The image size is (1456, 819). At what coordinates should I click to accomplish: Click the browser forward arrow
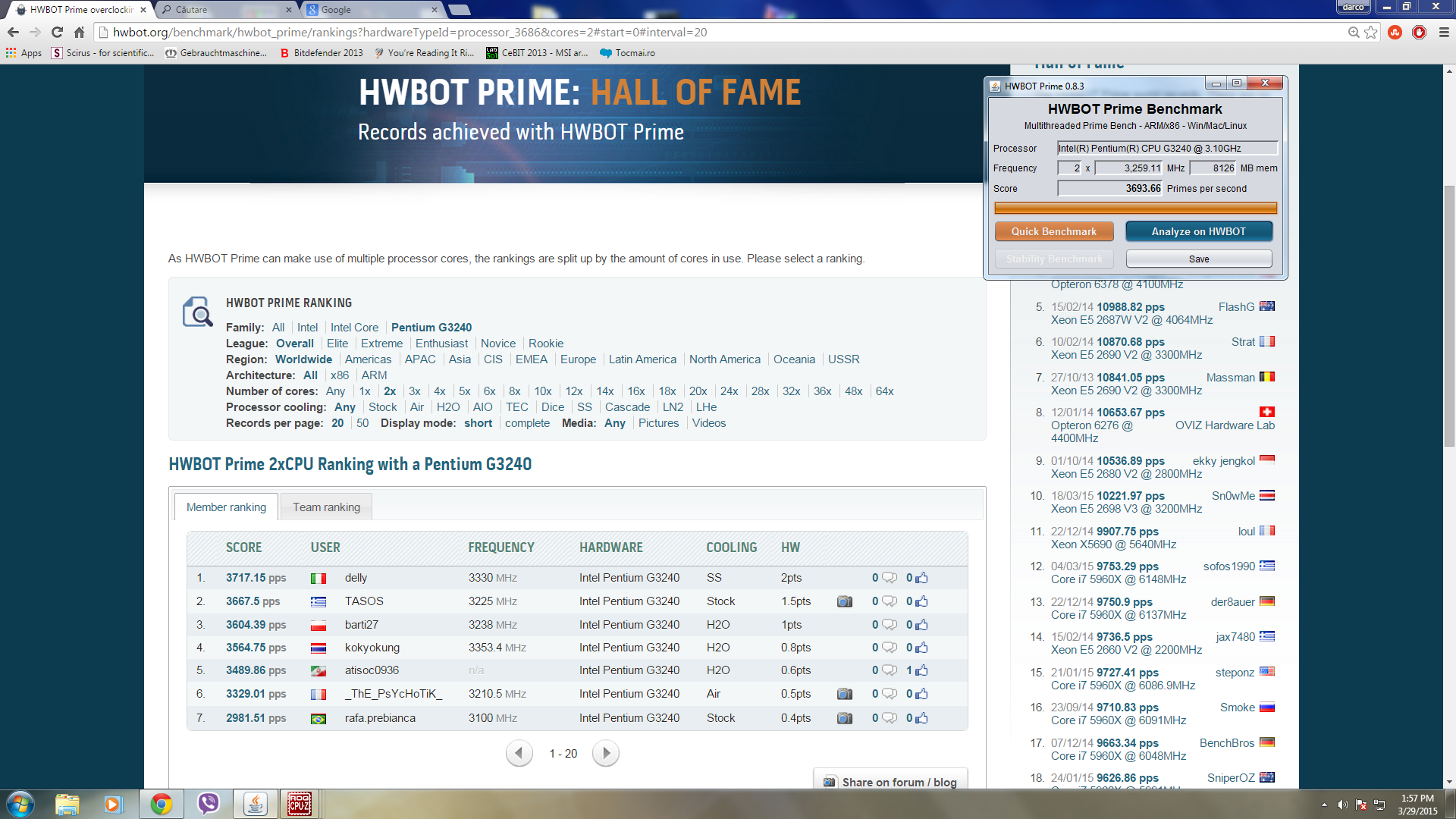pyautogui.click(x=35, y=32)
